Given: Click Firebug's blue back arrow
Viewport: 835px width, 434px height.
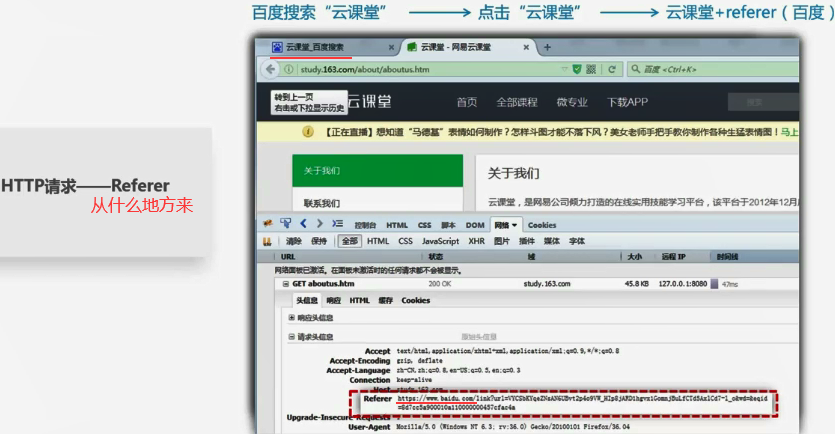Looking at the screenshot, I should pyautogui.click(x=304, y=224).
